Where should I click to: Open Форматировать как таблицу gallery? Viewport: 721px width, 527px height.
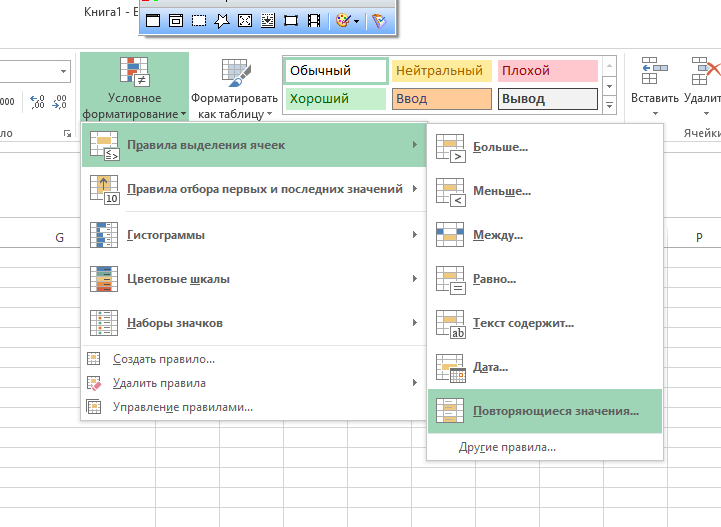click(235, 87)
